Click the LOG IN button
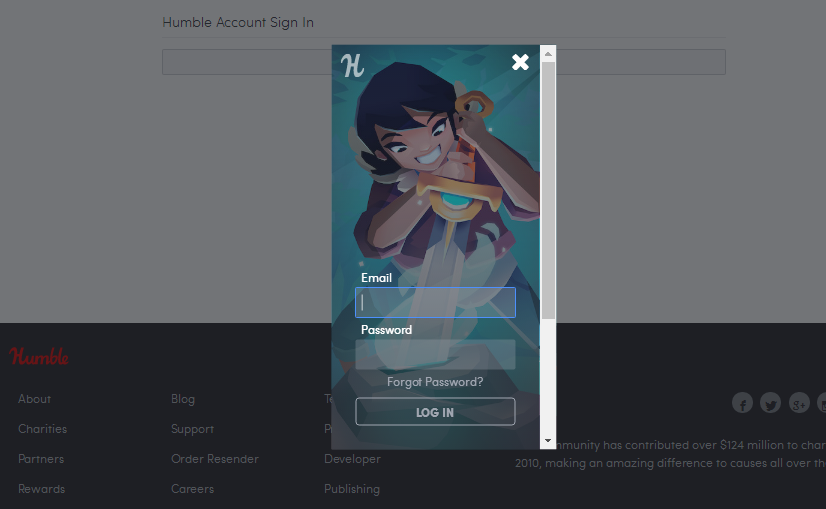Image resolution: width=826 pixels, height=509 pixels. (435, 412)
